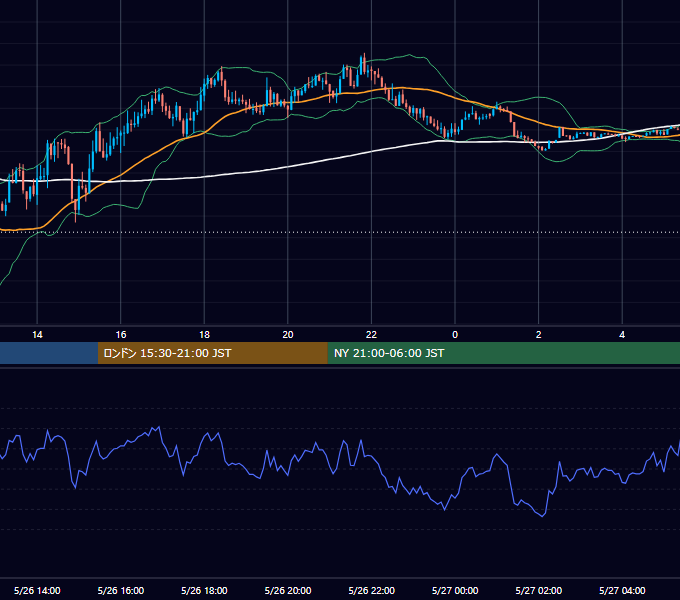680x600 pixels.
Task: Click the 5/26 22:00 time label
Action: click(x=372, y=590)
